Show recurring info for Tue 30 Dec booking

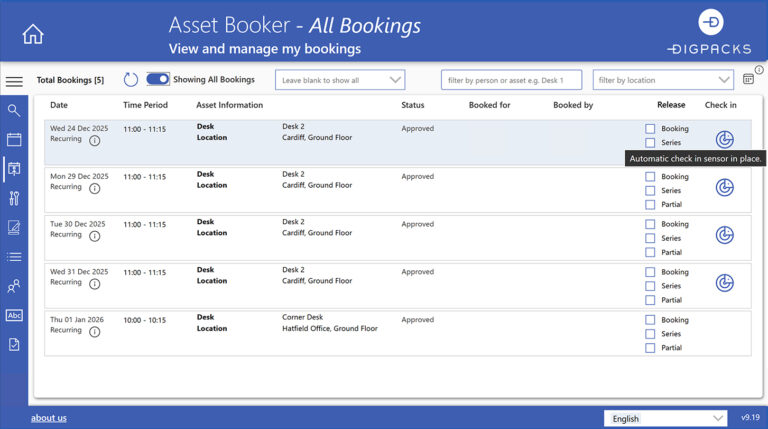click(x=95, y=237)
